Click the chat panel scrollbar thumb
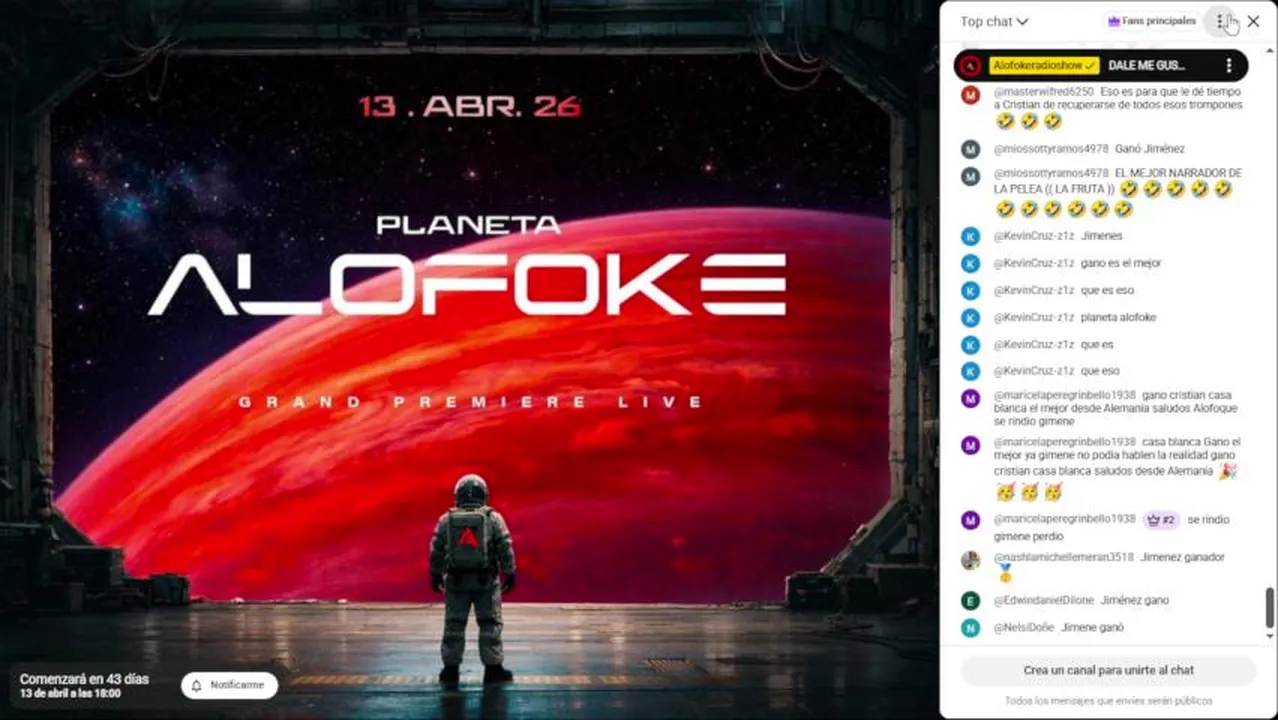 click(x=1270, y=607)
